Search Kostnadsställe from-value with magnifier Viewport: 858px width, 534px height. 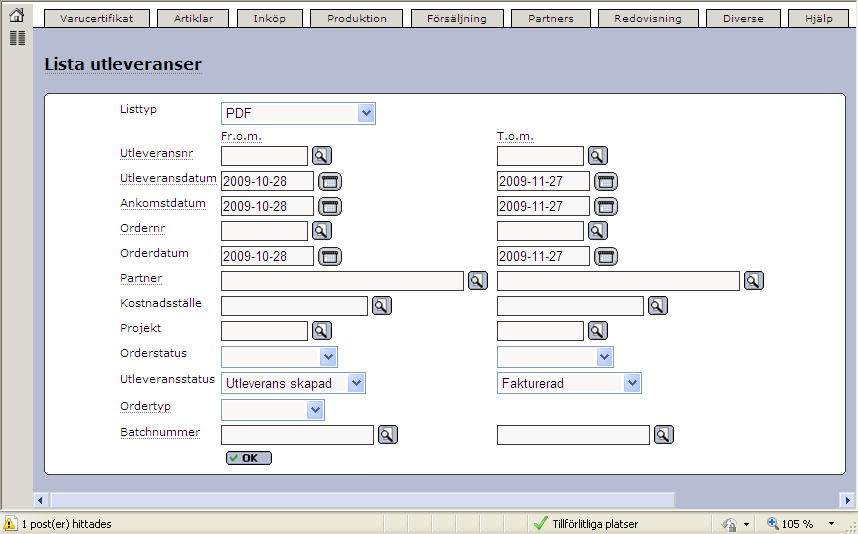tap(381, 306)
